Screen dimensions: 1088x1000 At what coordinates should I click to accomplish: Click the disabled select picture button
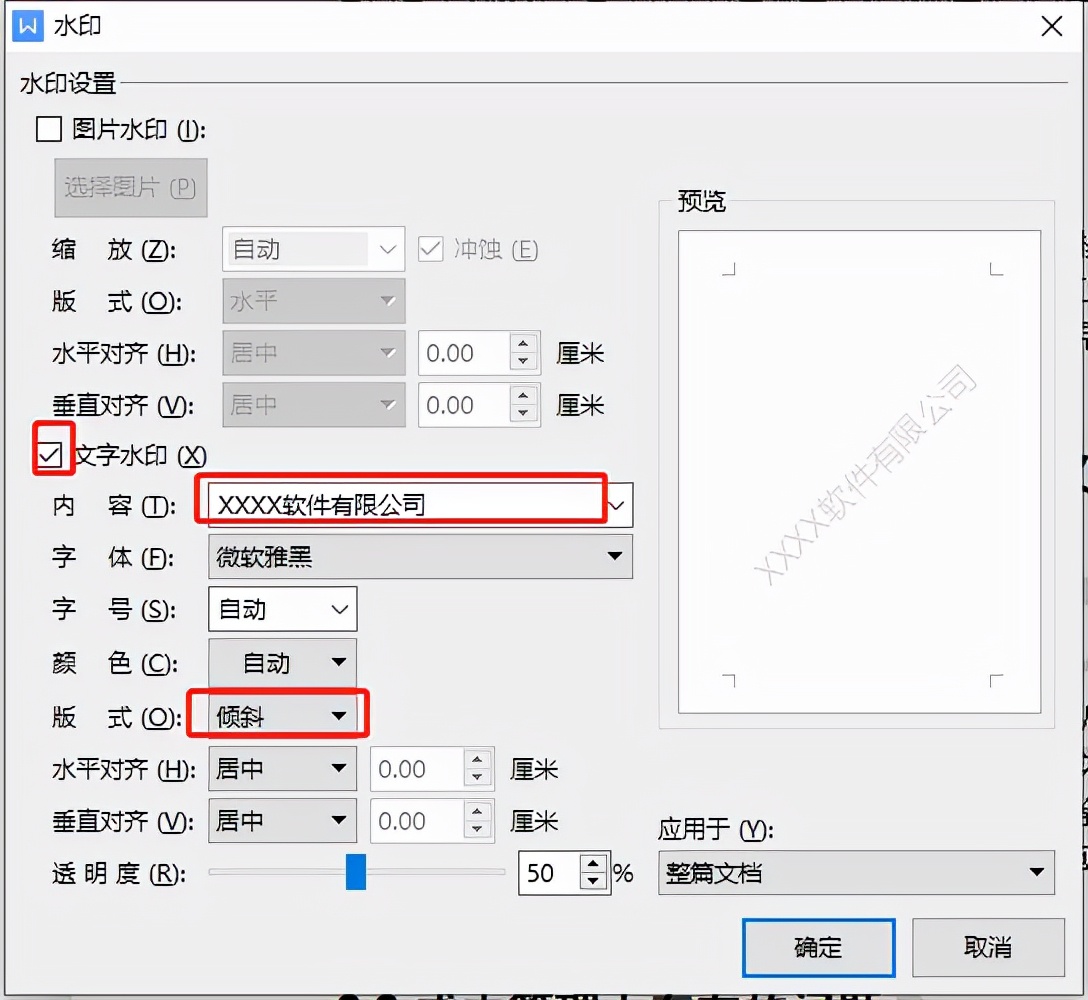tap(131, 187)
